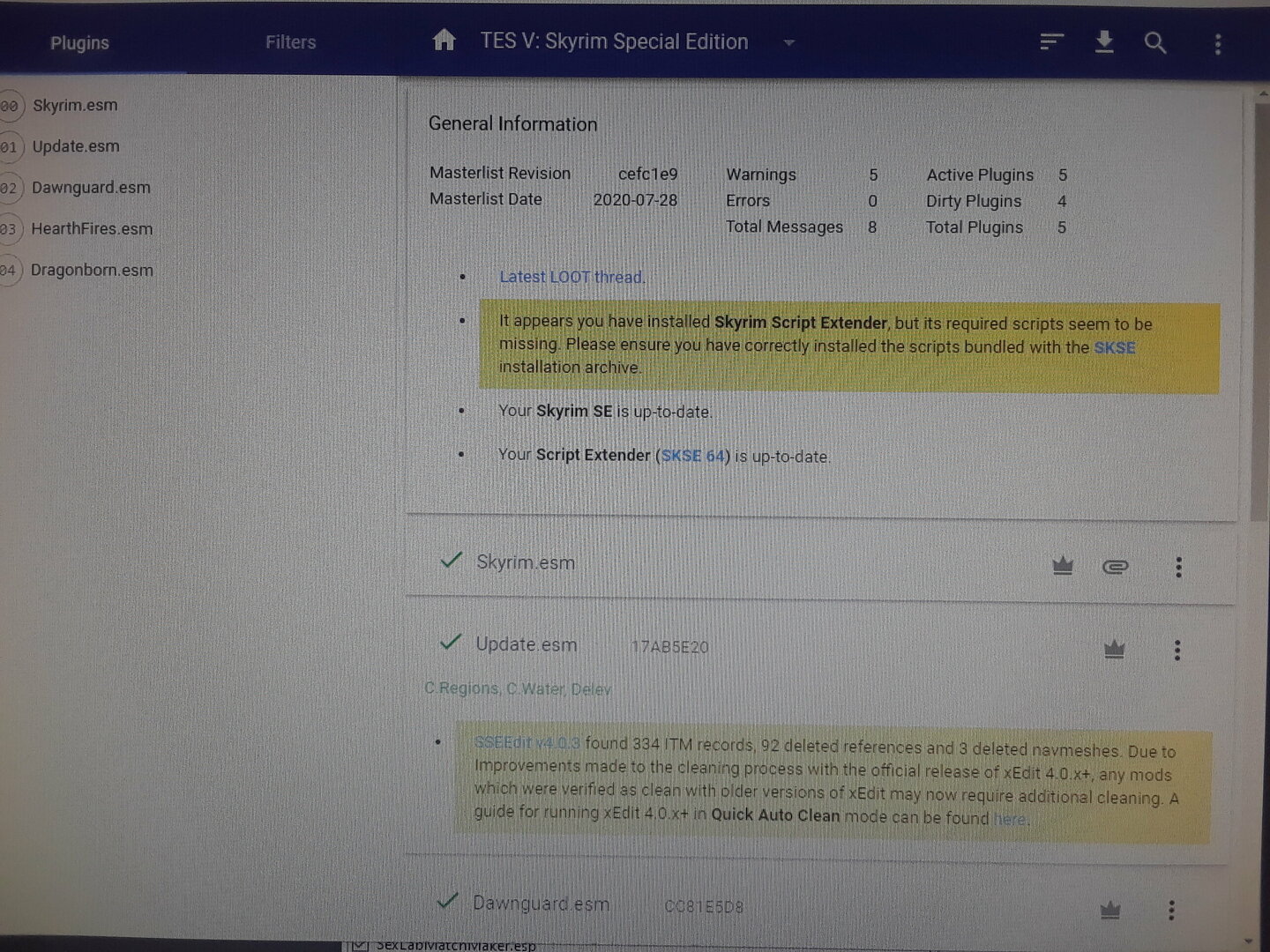Open the three-dot menu on Dawnguard.esm card
Screen dimensions: 1270x952
coord(1171,910)
